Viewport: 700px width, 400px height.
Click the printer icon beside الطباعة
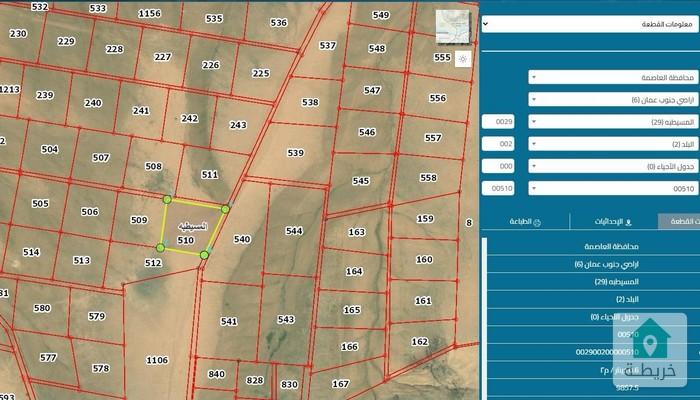click(x=538, y=222)
